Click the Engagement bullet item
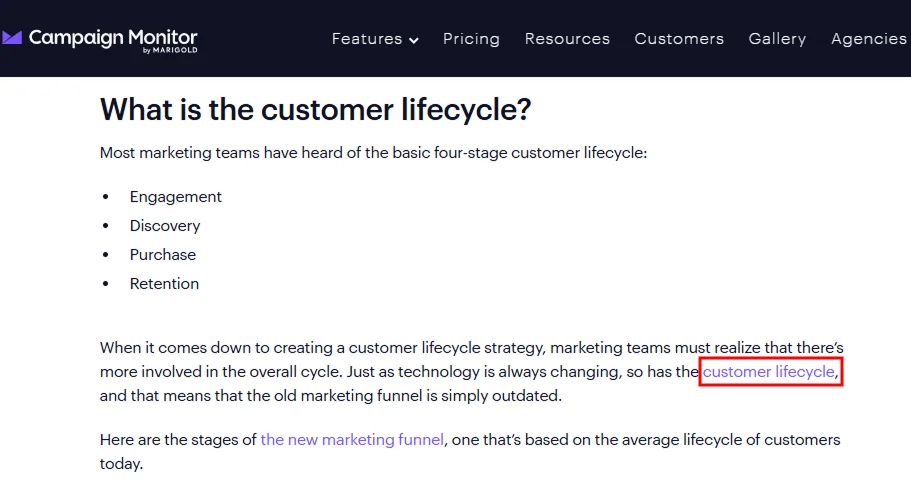 176,197
